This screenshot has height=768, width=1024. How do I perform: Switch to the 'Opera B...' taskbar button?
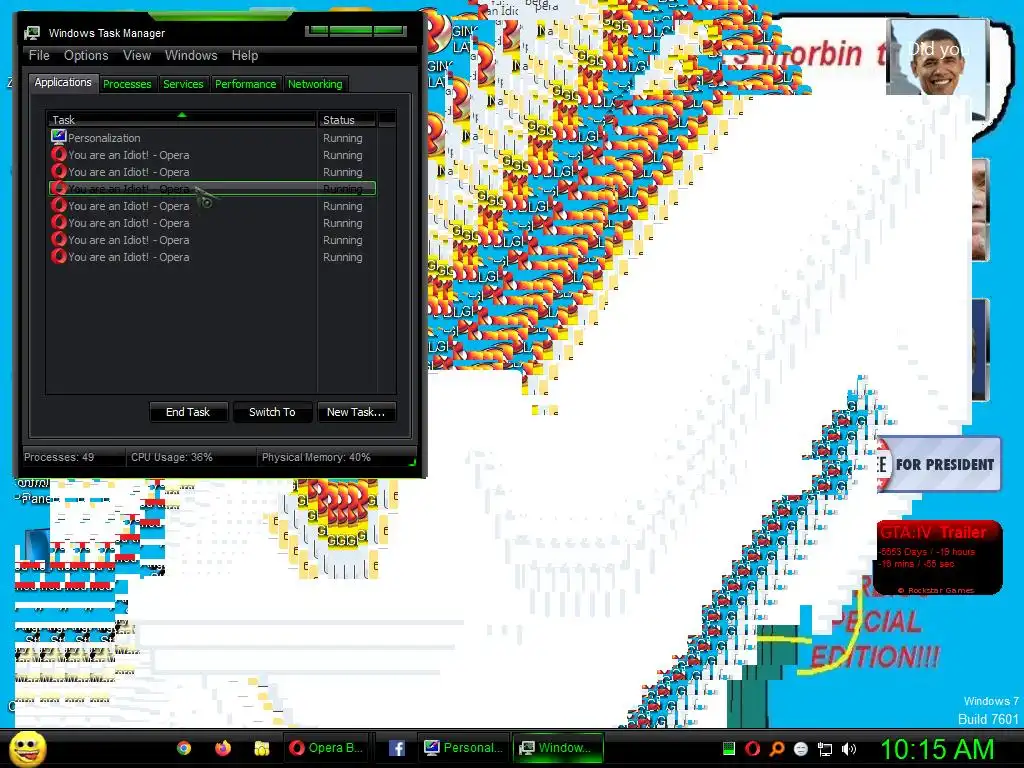[x=327, y=748]
